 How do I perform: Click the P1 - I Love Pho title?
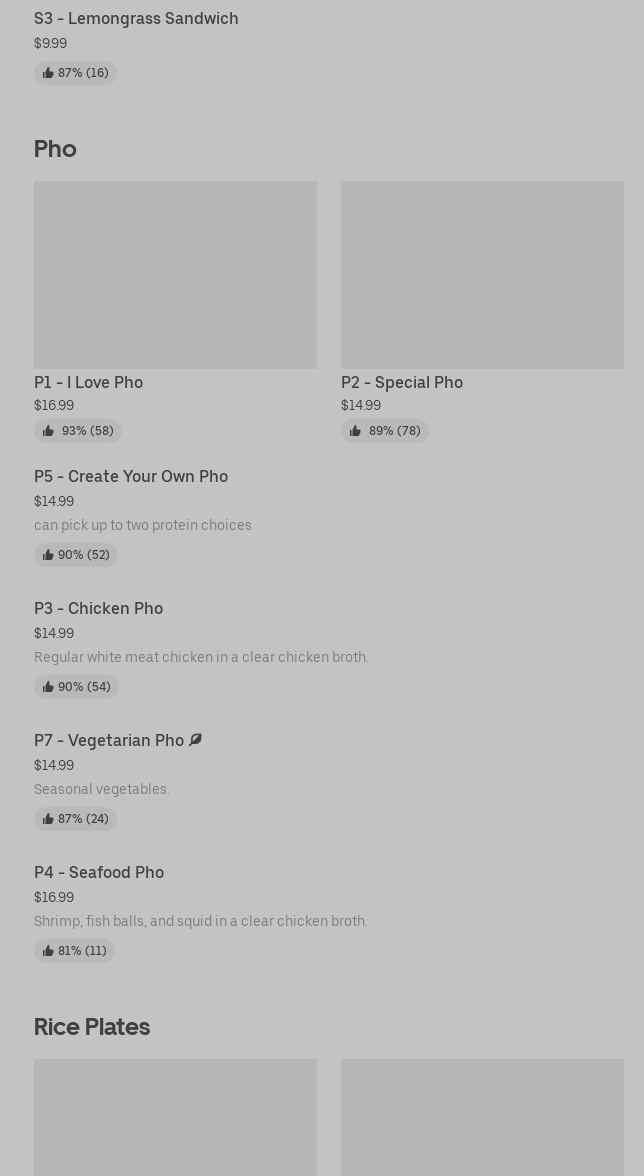pos(88,382)
